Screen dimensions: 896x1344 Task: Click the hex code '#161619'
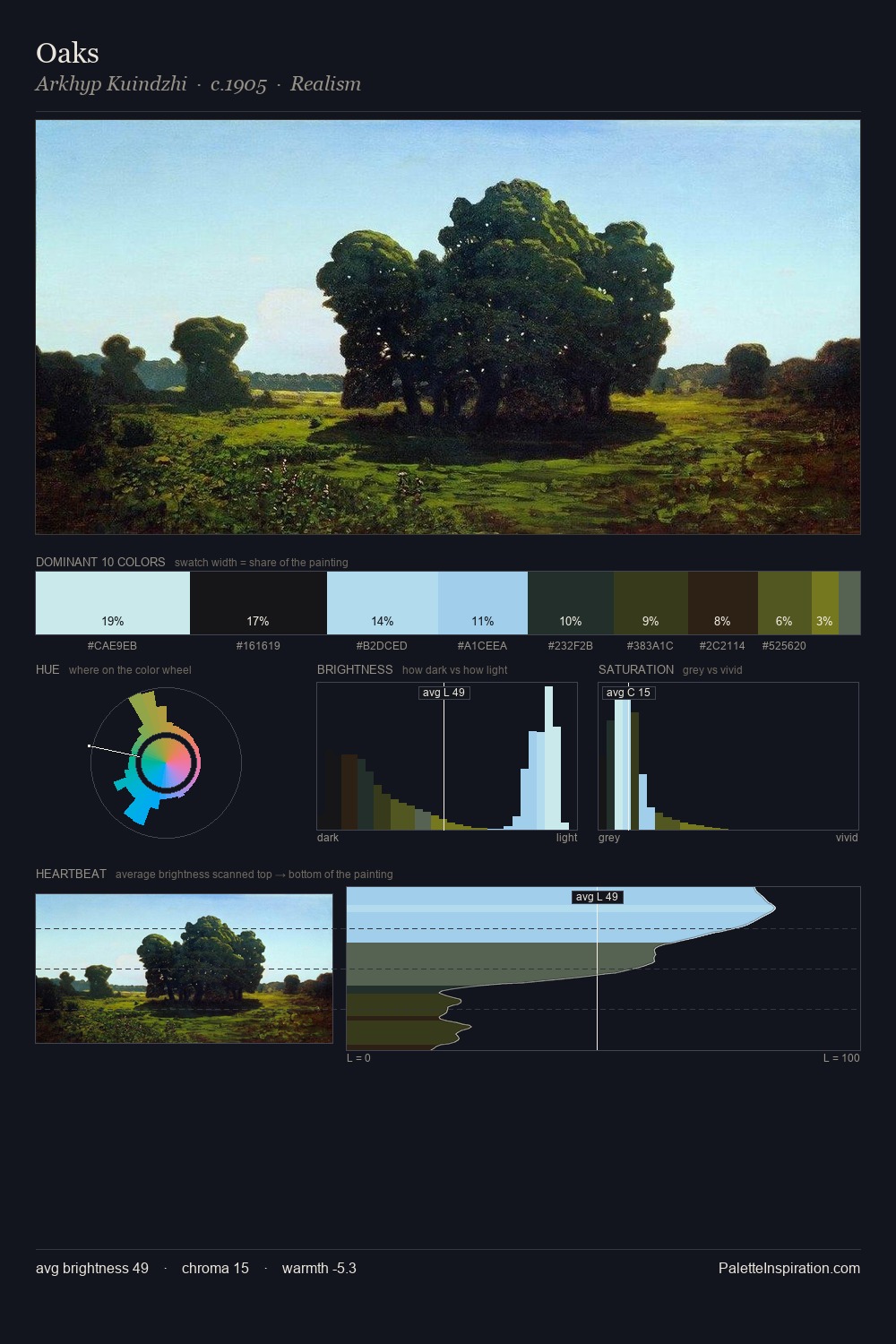tap(258, 645)
